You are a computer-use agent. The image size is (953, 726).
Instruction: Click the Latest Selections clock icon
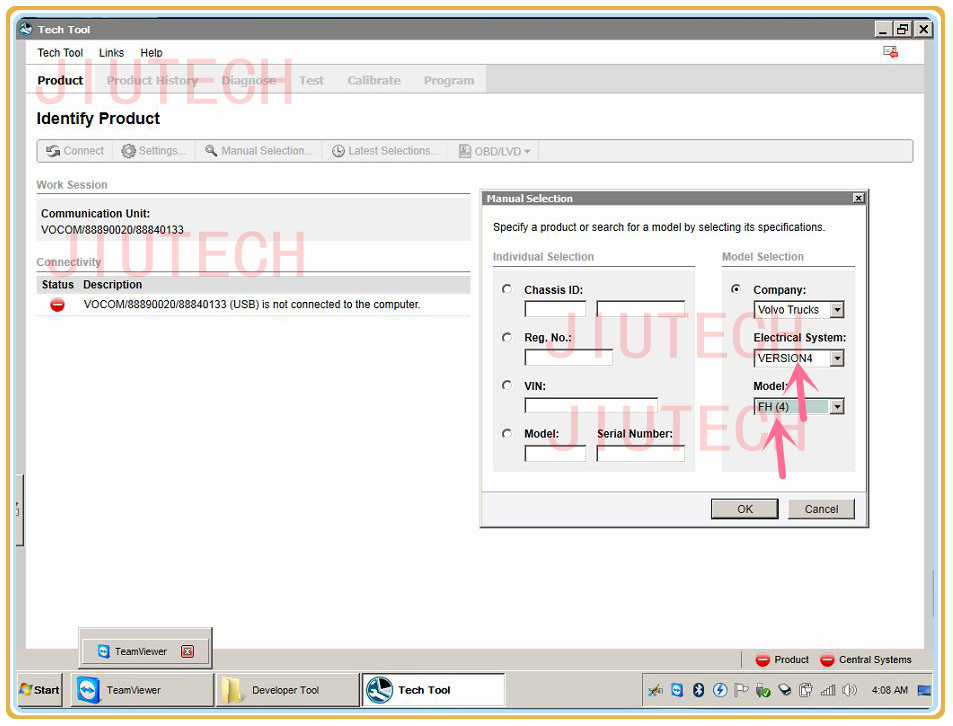click(x=339, y=151)
